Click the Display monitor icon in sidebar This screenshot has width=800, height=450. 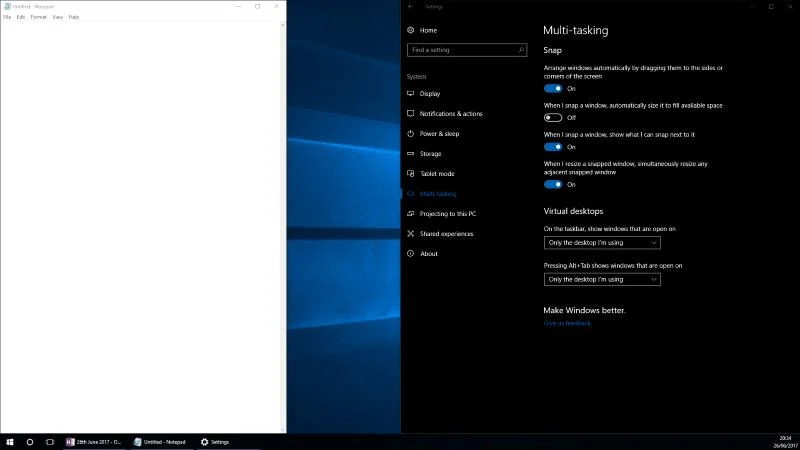[411, 93]
